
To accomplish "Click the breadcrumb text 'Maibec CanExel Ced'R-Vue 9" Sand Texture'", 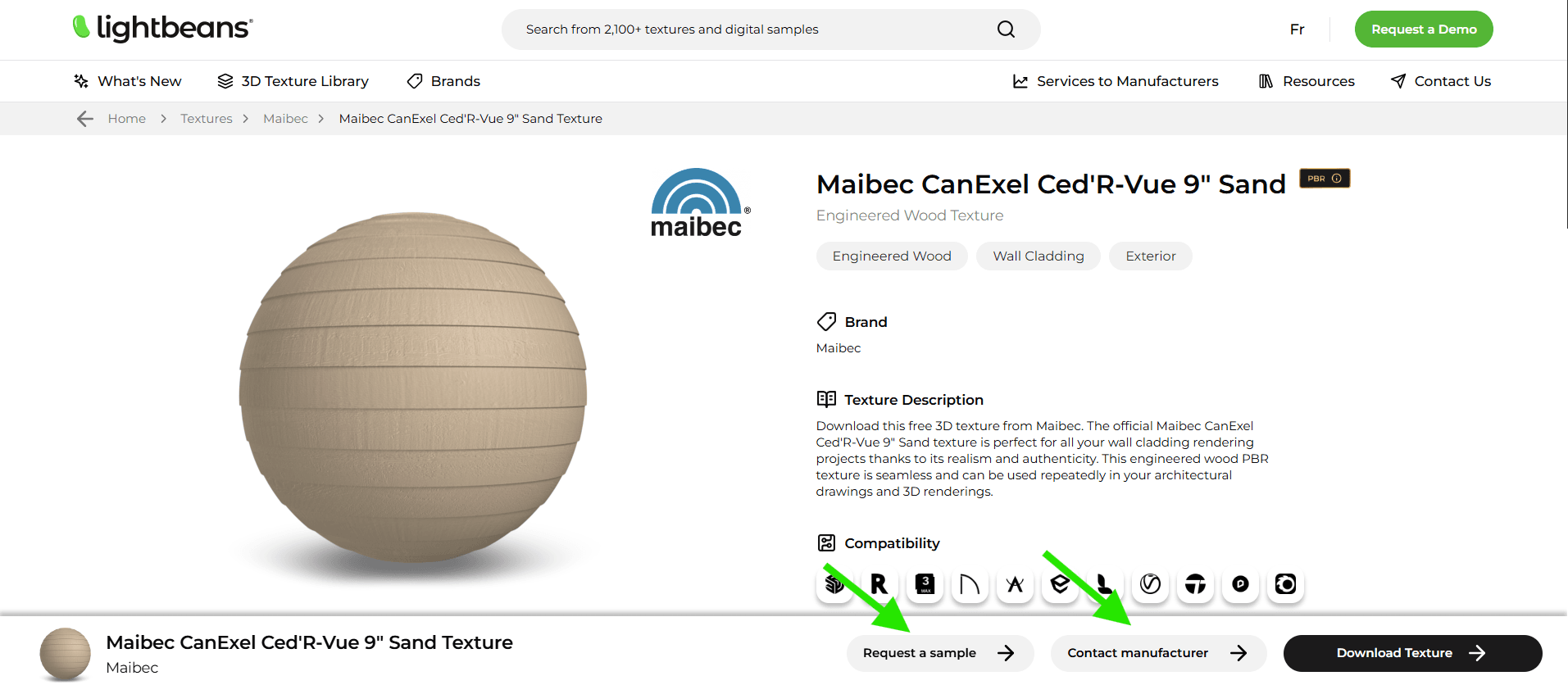I will click(470, 119).
